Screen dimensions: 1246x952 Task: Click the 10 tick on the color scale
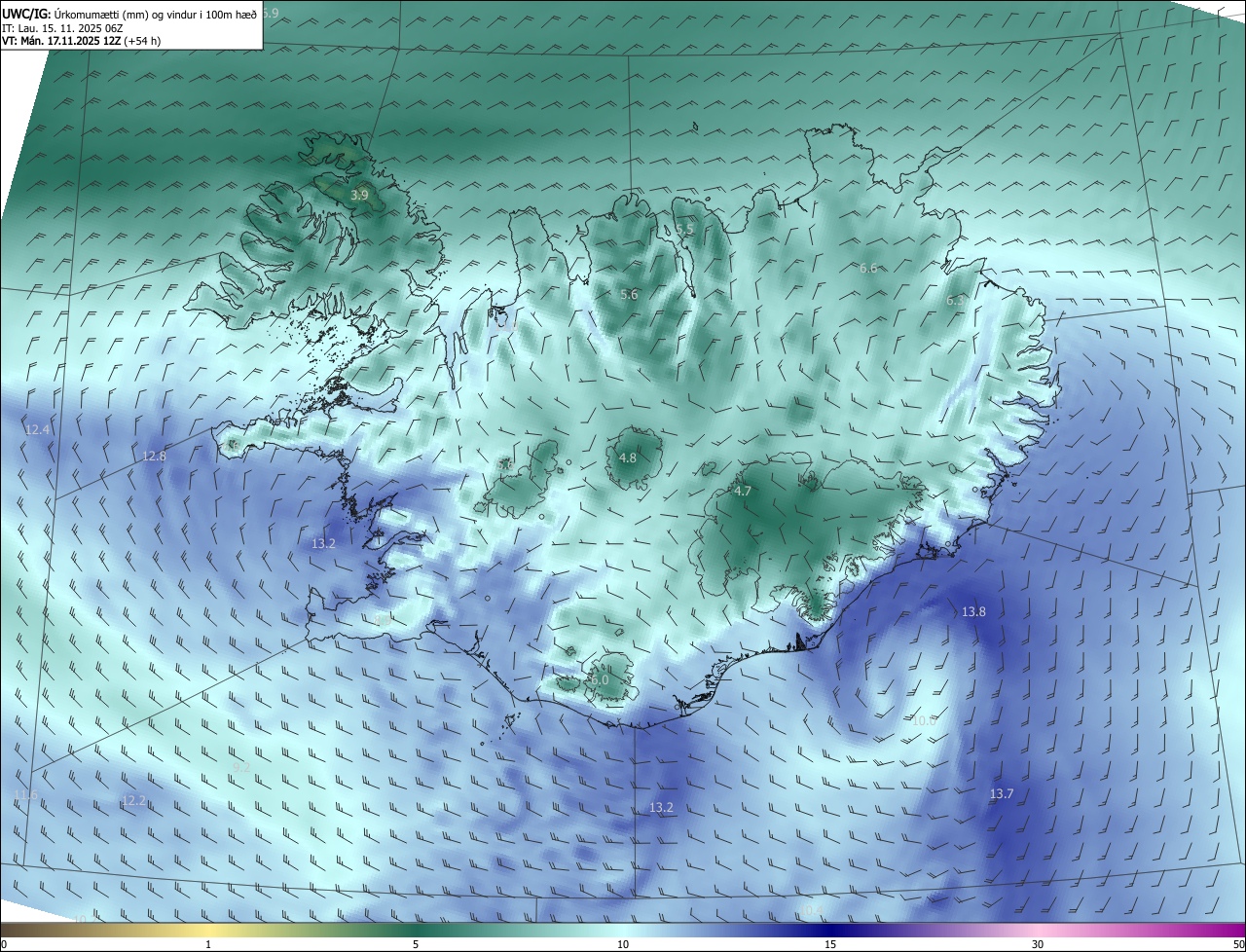tap(623, 944)
